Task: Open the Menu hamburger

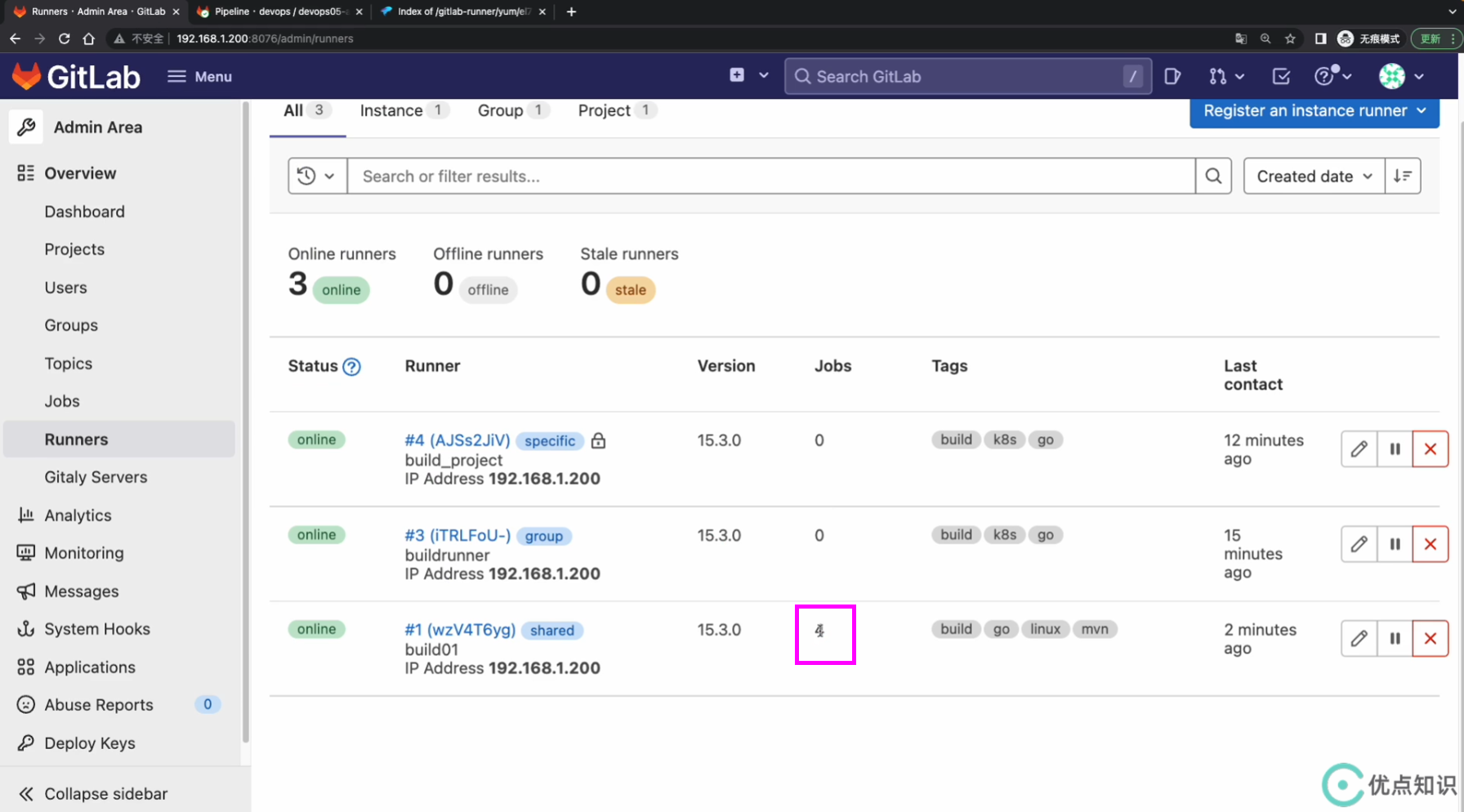Action: tap(199, 77)
